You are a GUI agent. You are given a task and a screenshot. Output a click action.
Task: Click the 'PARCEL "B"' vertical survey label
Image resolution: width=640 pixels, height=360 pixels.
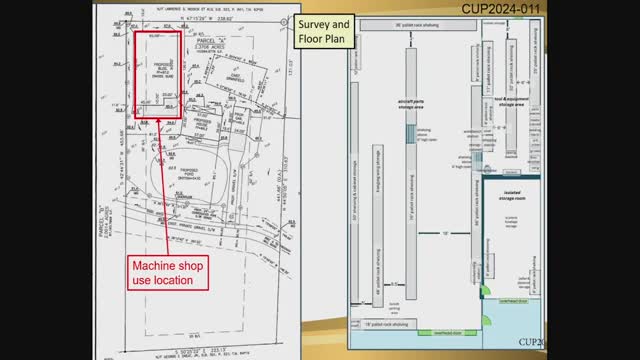pos(102,221)
